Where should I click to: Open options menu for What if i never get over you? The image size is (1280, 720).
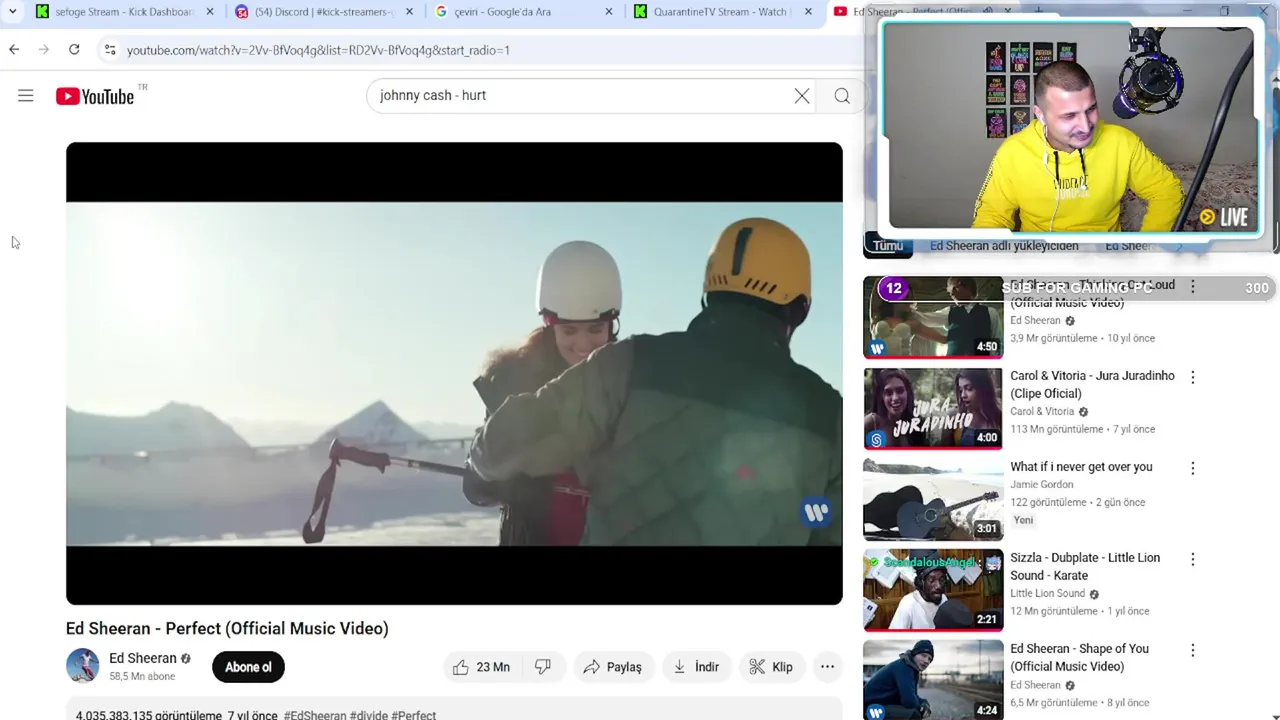[1192, 468]
